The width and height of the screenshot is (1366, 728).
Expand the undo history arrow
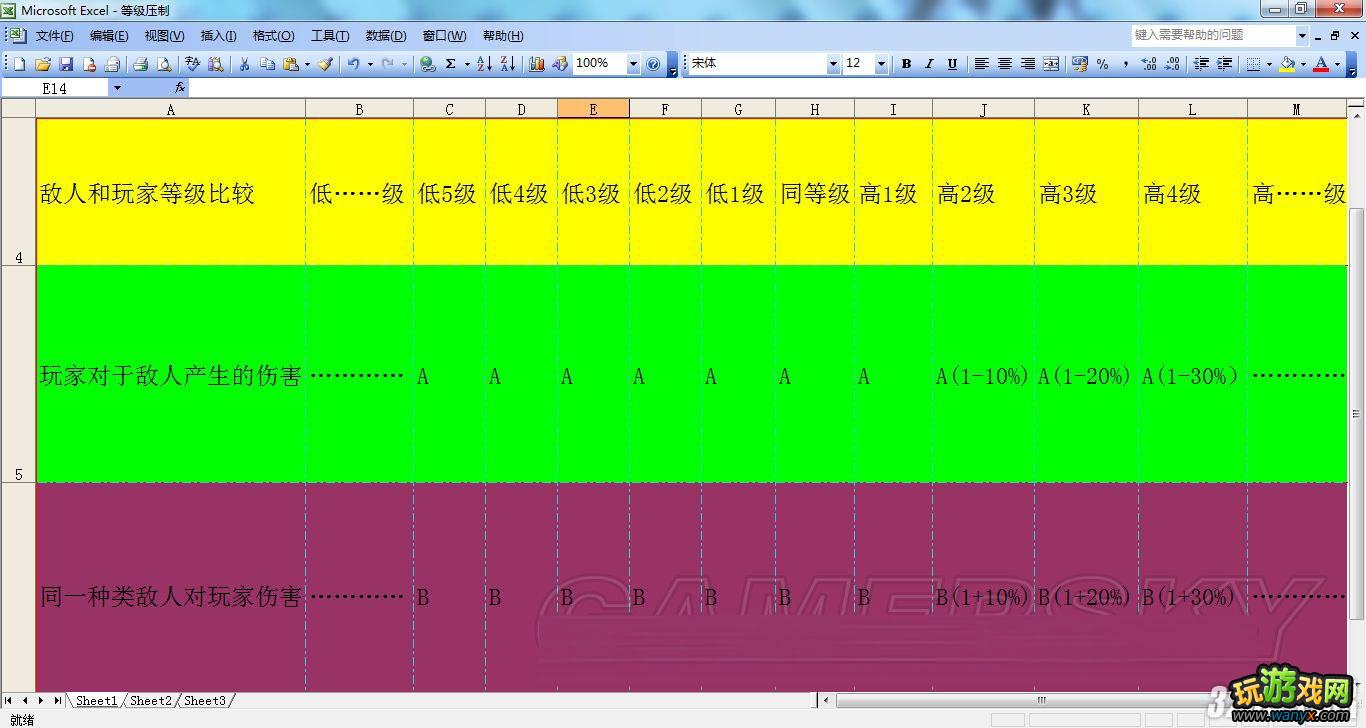(369, 64)
